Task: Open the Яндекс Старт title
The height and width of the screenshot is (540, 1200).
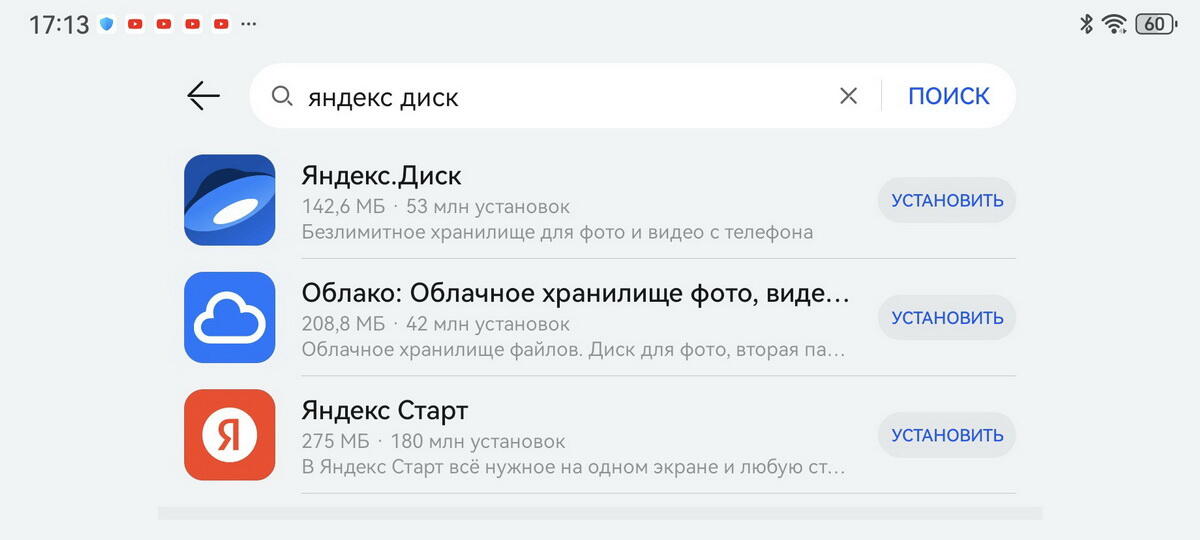Action: click(x=385, y=411)
